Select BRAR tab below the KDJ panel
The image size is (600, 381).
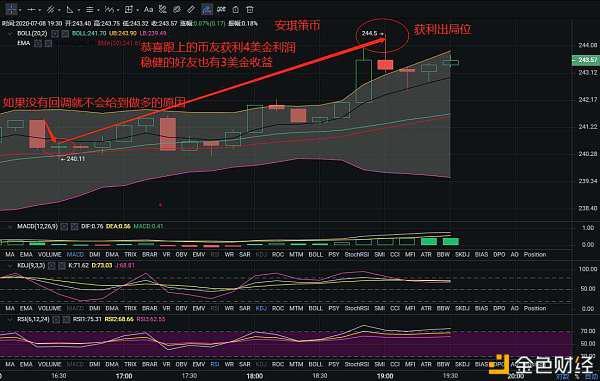click(149, 308)
